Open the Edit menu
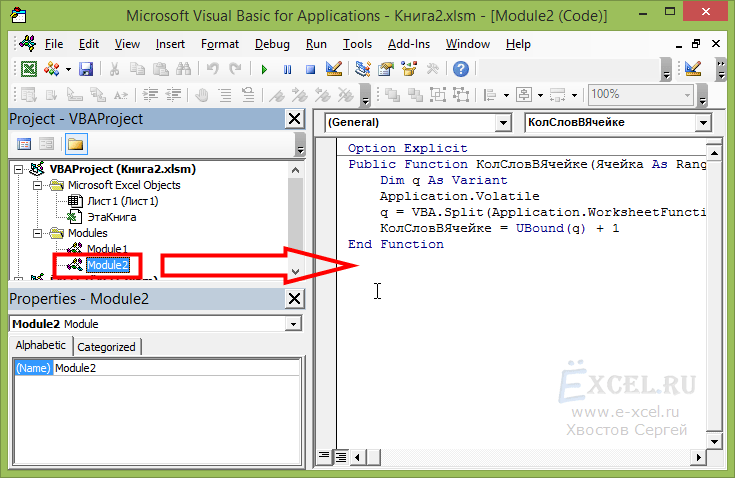 [89, 44]
